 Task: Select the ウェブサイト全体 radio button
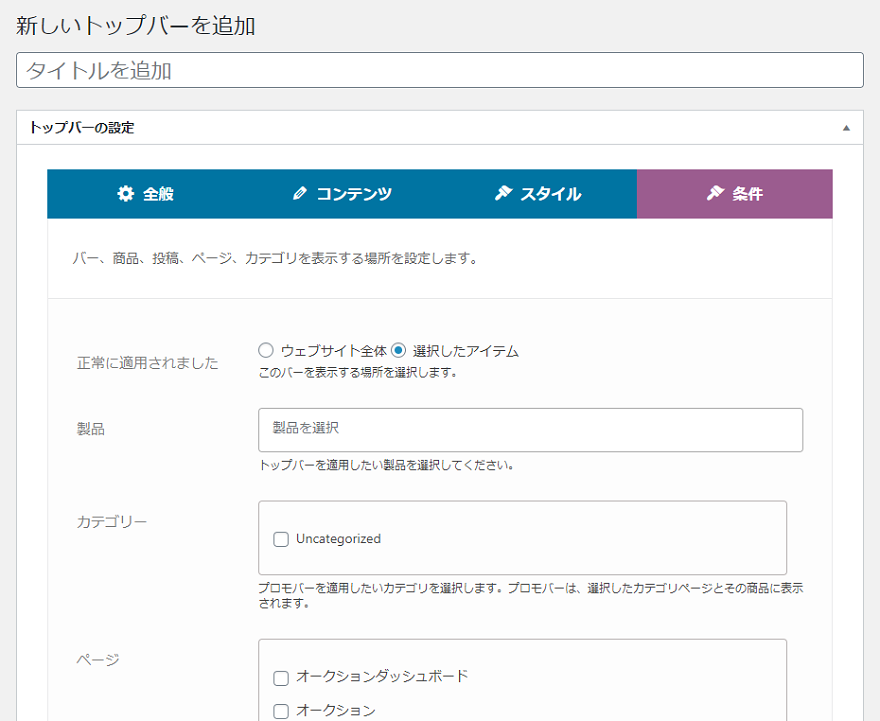coord(266,351)
